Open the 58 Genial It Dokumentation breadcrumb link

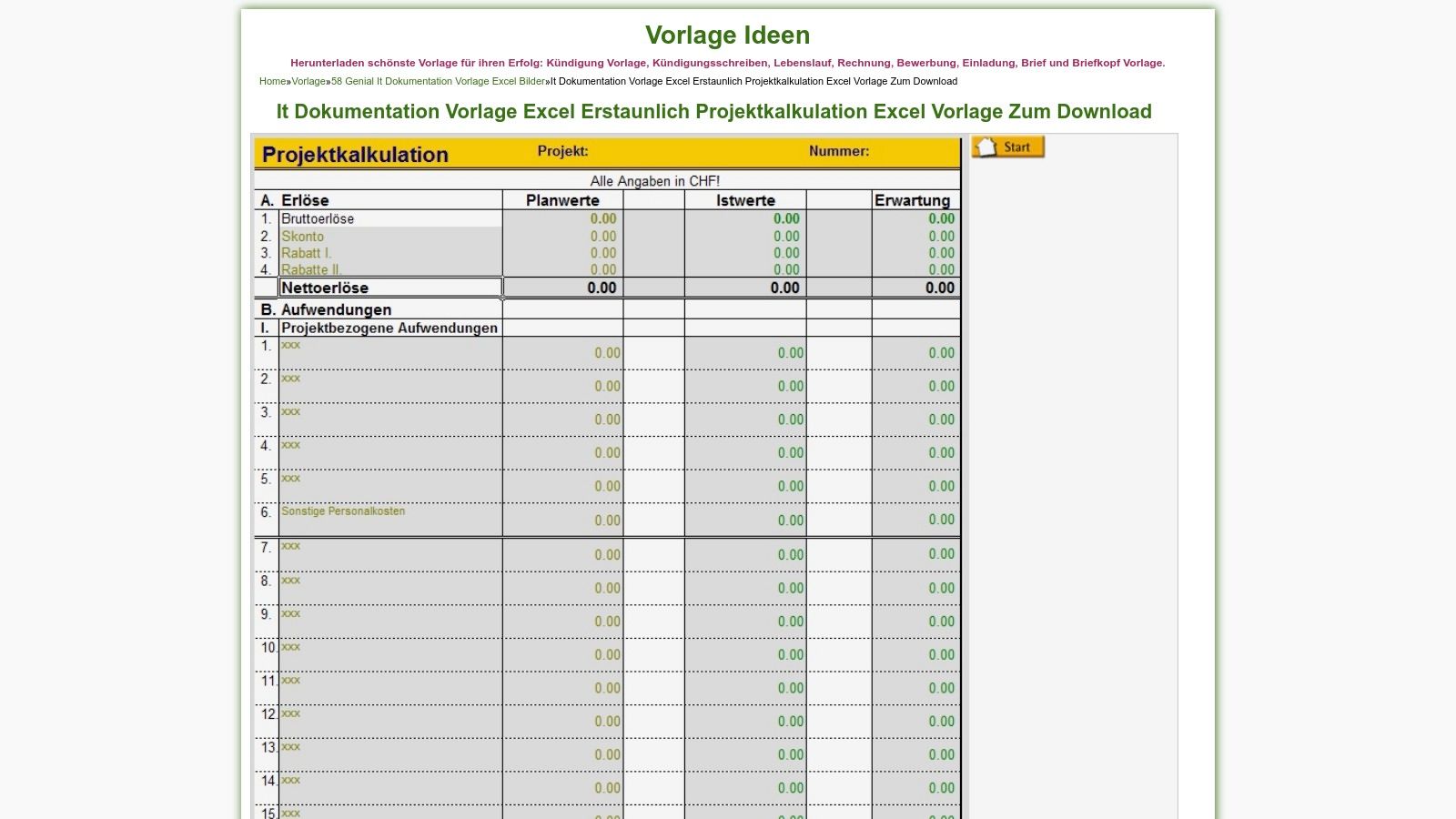pyautogui.click(x=438, y=81)
